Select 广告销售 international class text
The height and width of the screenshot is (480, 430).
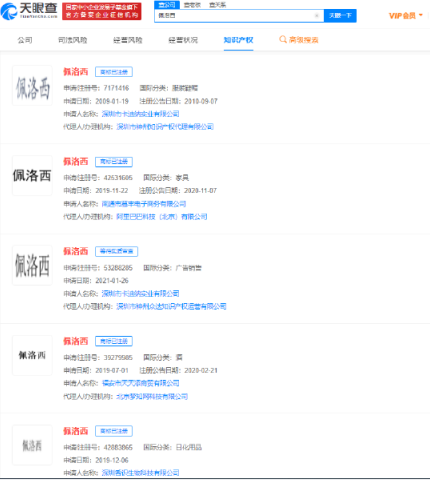(x=189, y=268)
